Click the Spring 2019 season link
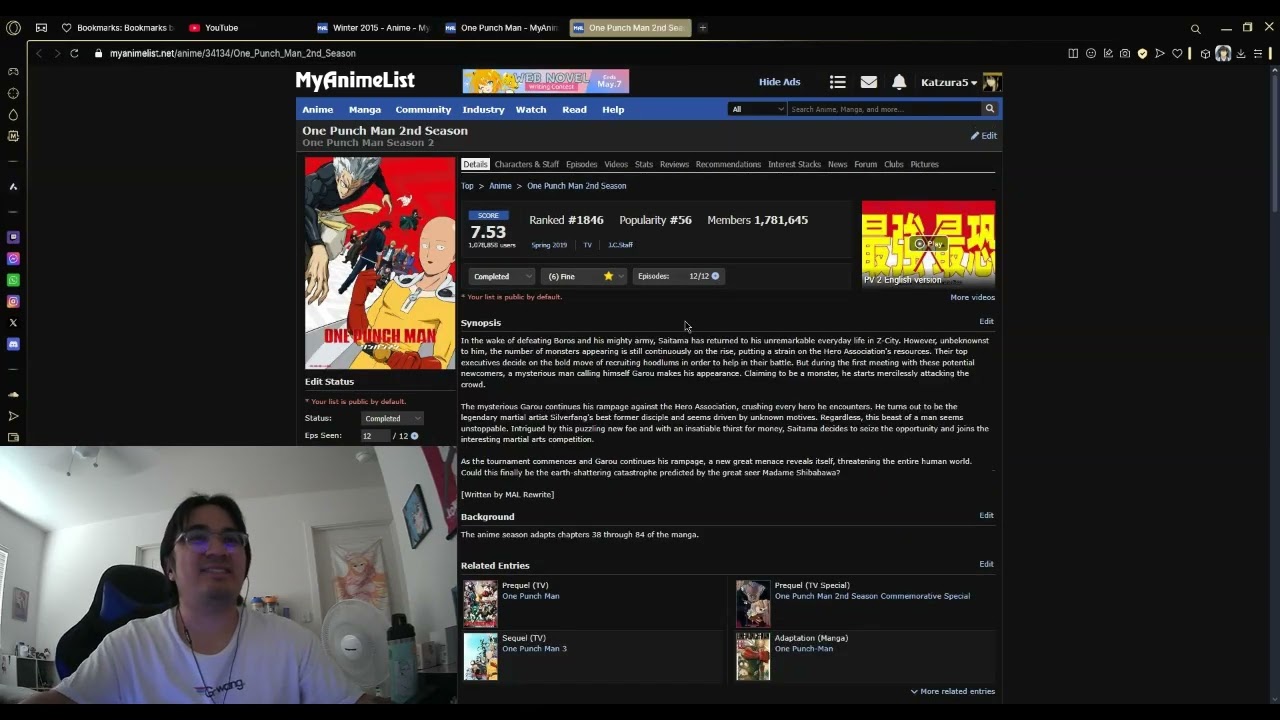The image size is (1280, 720). [x=549, y=245]
